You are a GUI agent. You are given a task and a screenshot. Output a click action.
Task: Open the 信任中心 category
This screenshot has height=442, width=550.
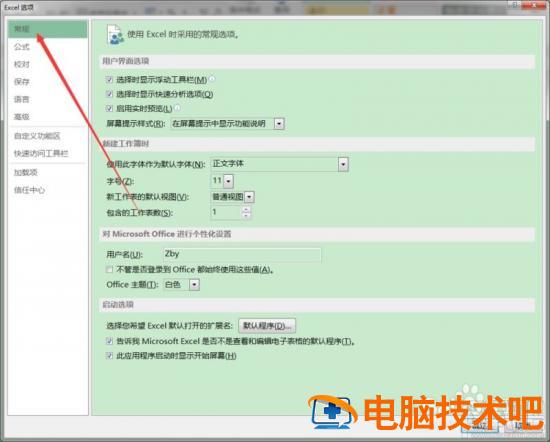coord(47,190)
